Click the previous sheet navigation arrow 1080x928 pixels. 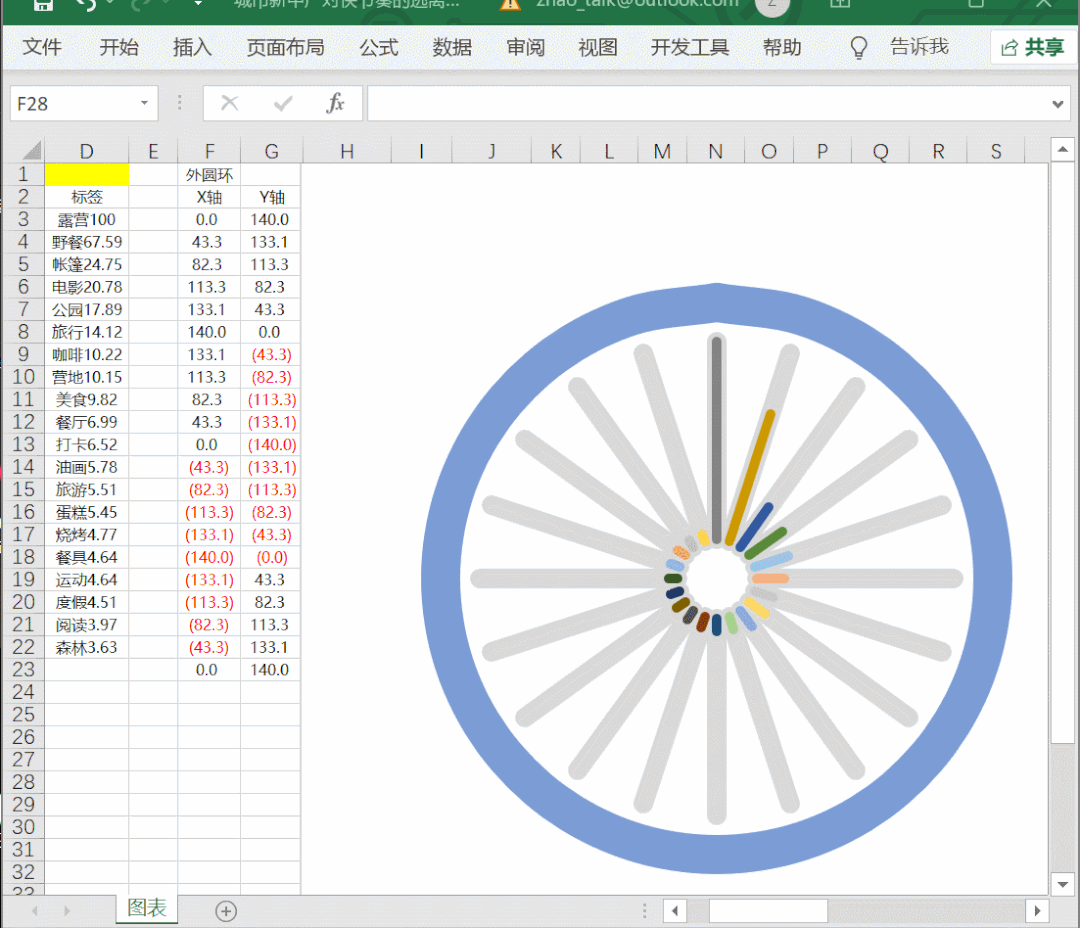(34, 911)
